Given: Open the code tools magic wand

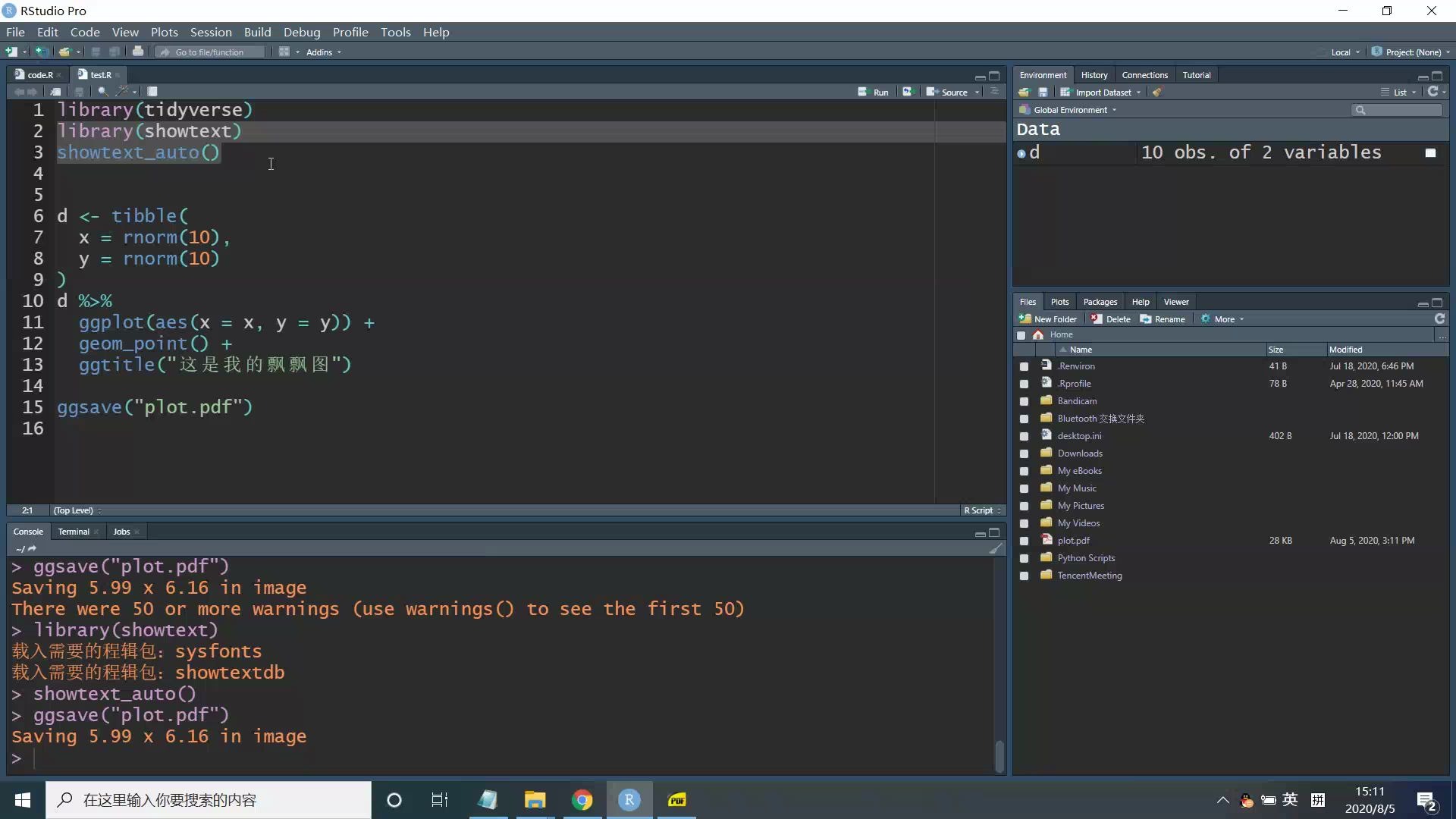Looking at the screenshot, I should tap(122, 92).
